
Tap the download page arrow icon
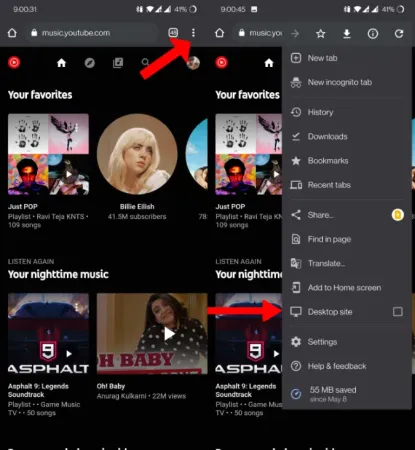tap(347, 33)
